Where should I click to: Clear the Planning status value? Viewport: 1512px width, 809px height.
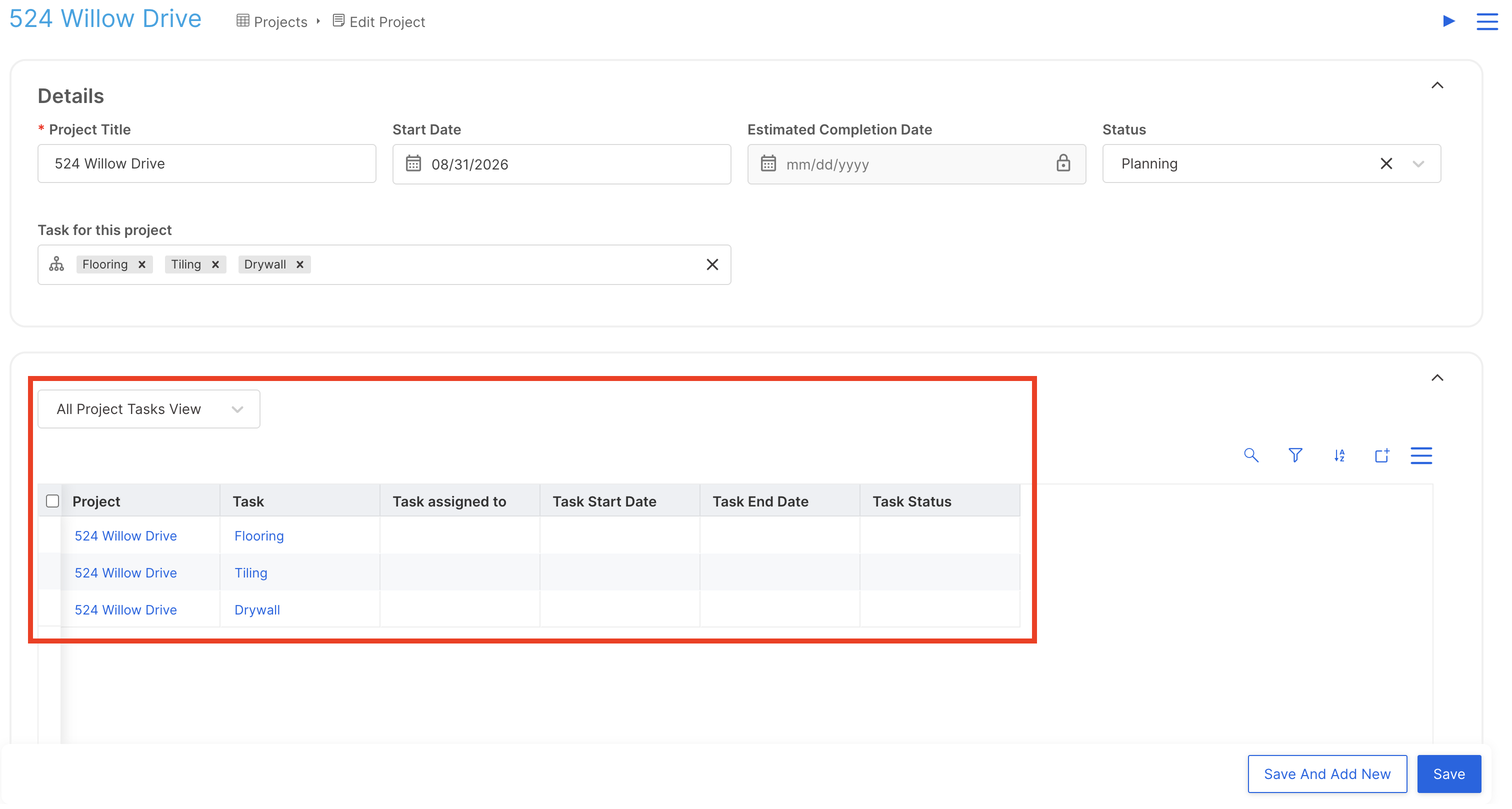1386,163
